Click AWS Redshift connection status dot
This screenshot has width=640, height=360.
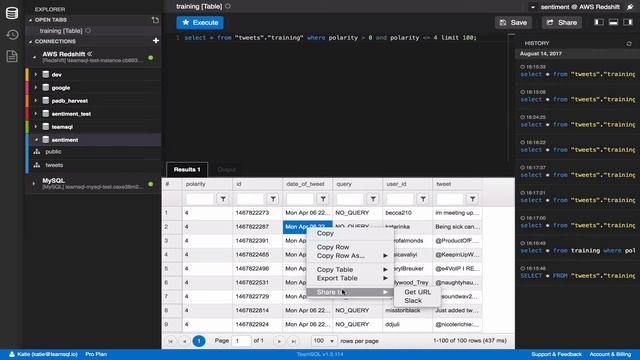pos(151,58)
